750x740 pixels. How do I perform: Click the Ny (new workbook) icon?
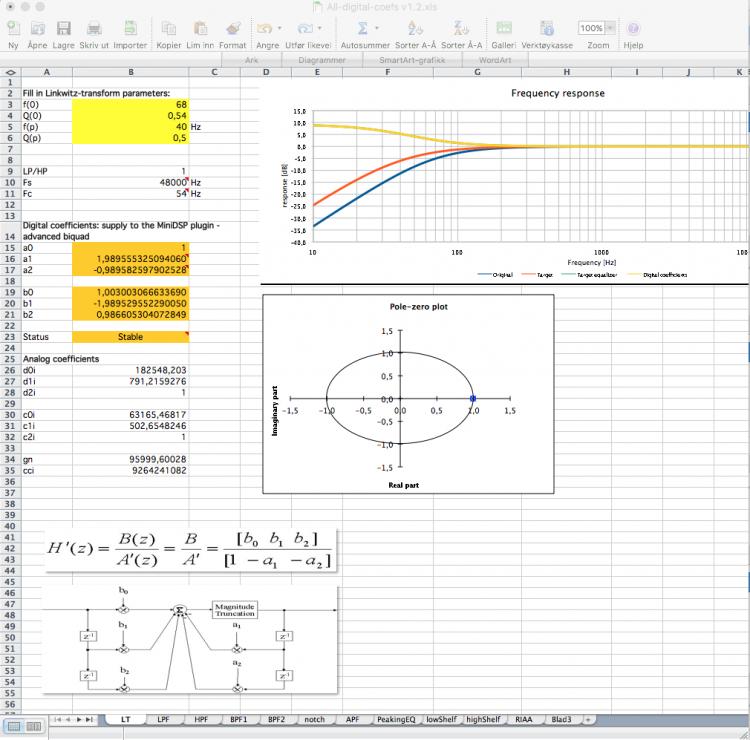[x=12, y=28]
